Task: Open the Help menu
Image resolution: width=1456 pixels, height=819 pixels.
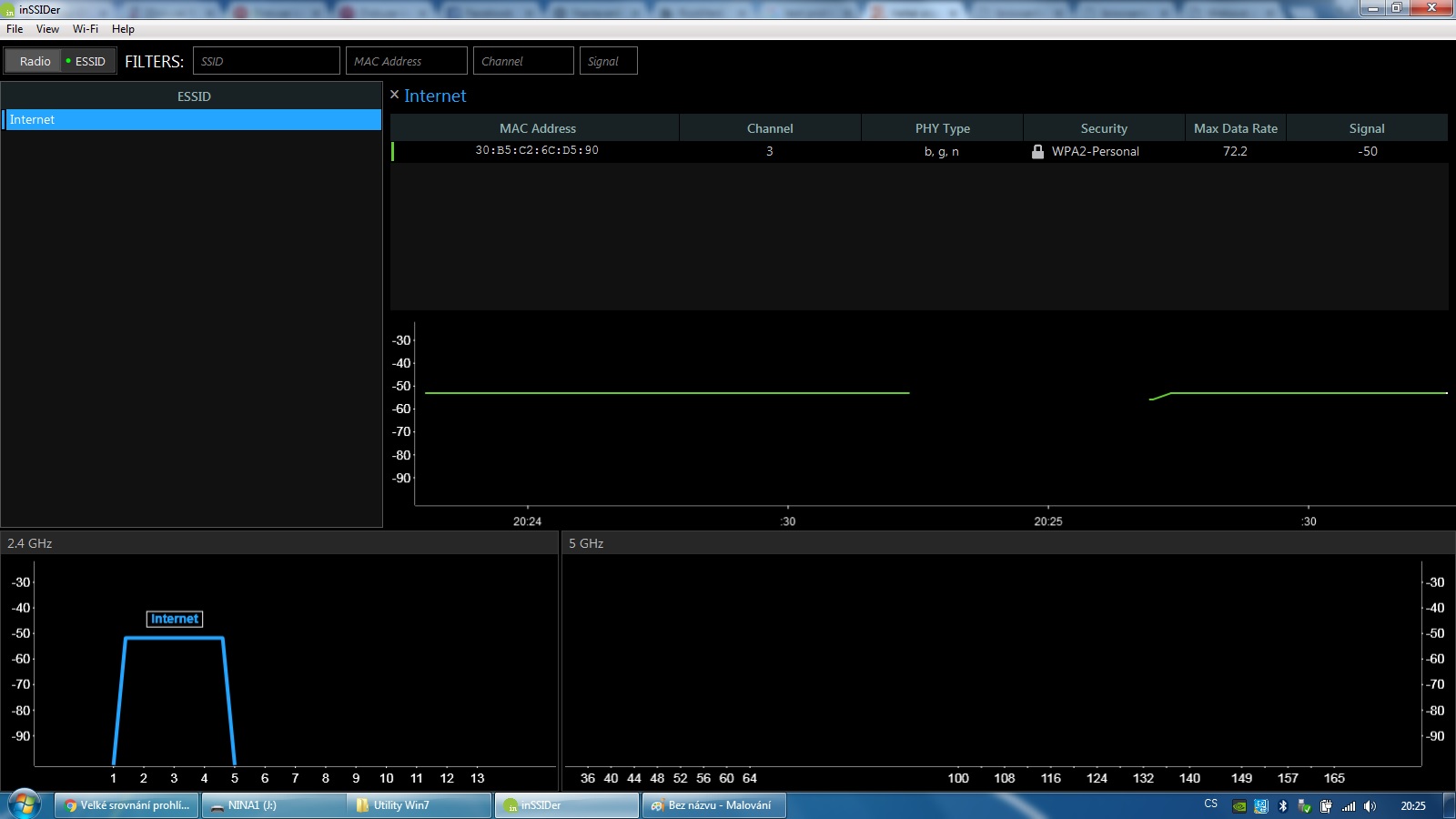Action: 123,29
